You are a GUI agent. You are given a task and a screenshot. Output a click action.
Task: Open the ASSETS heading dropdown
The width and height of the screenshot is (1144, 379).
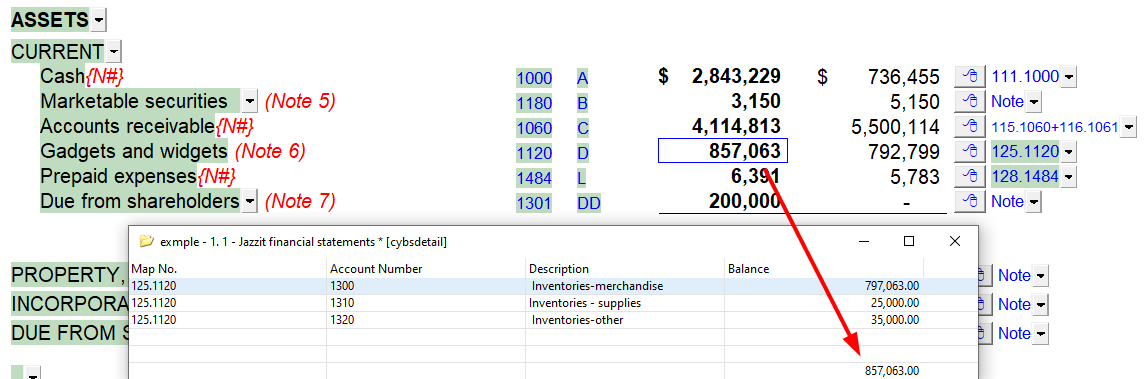point(98,20)
